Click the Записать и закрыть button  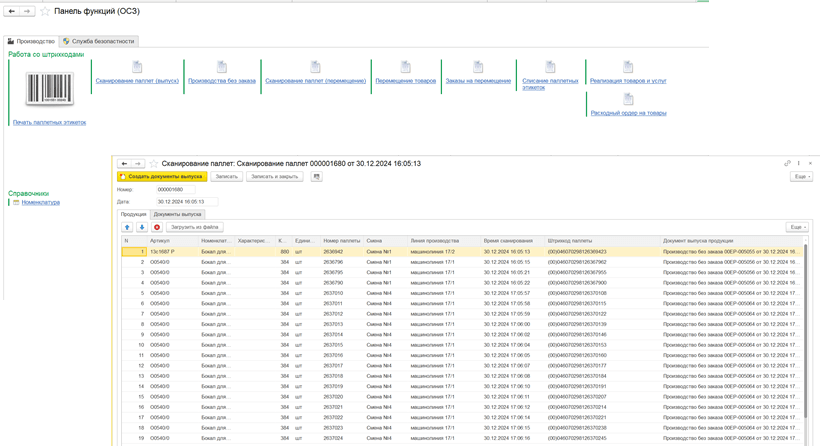274,176
